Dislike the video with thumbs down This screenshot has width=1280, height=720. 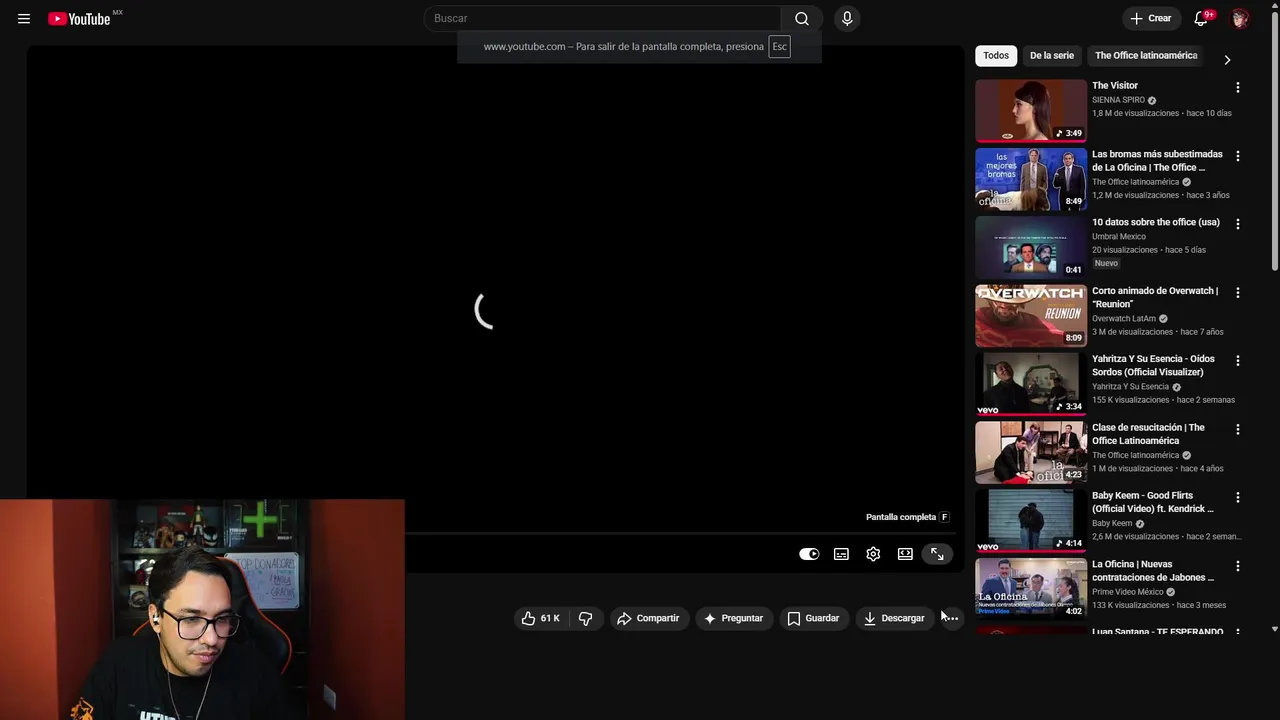pyautogui.click(x=586, y=618)
